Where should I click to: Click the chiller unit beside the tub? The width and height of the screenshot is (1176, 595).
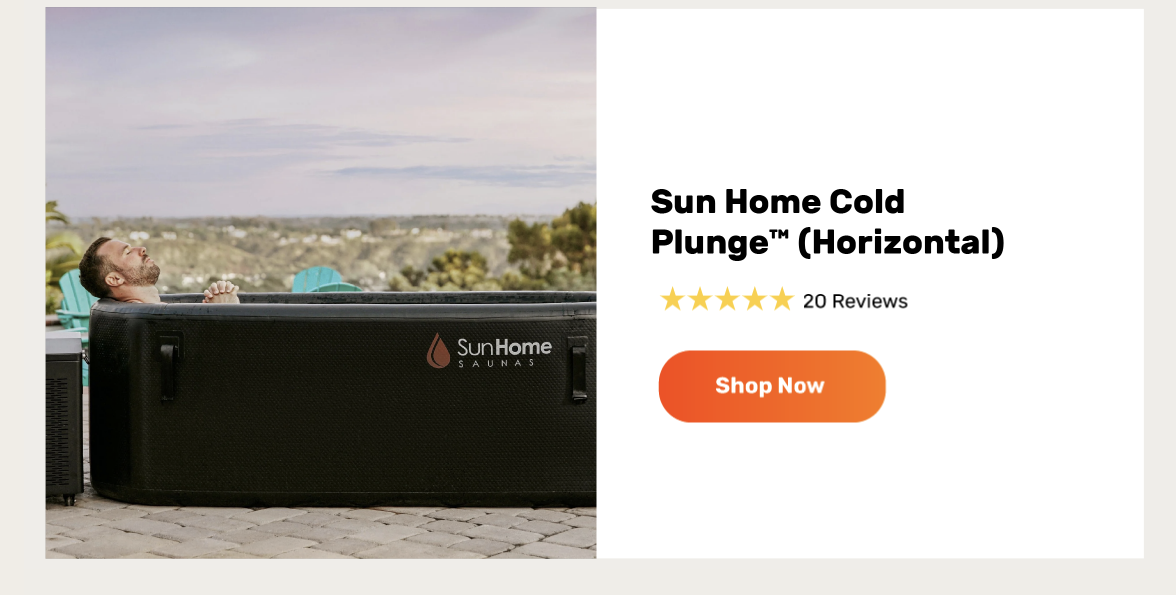pyautogui.click(x=64, y=417)
